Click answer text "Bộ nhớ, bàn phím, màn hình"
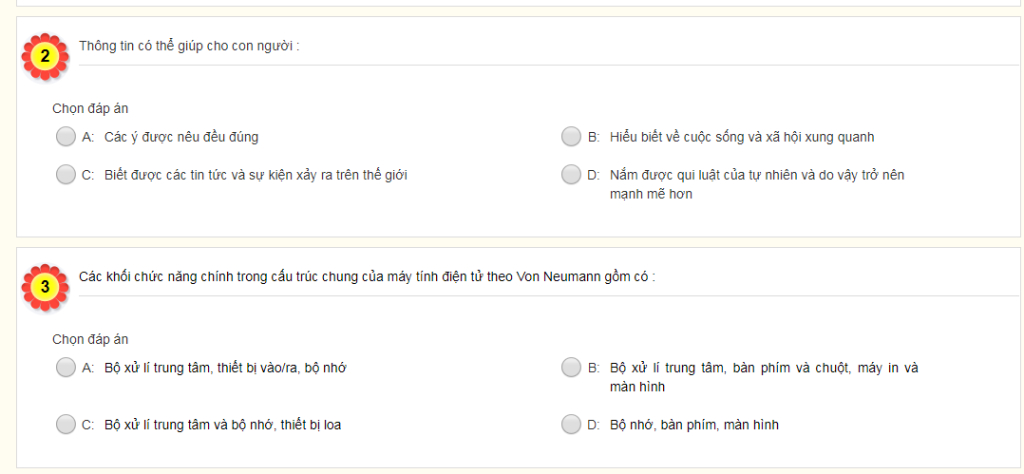The image size is (1024, 474). (693, 424)
